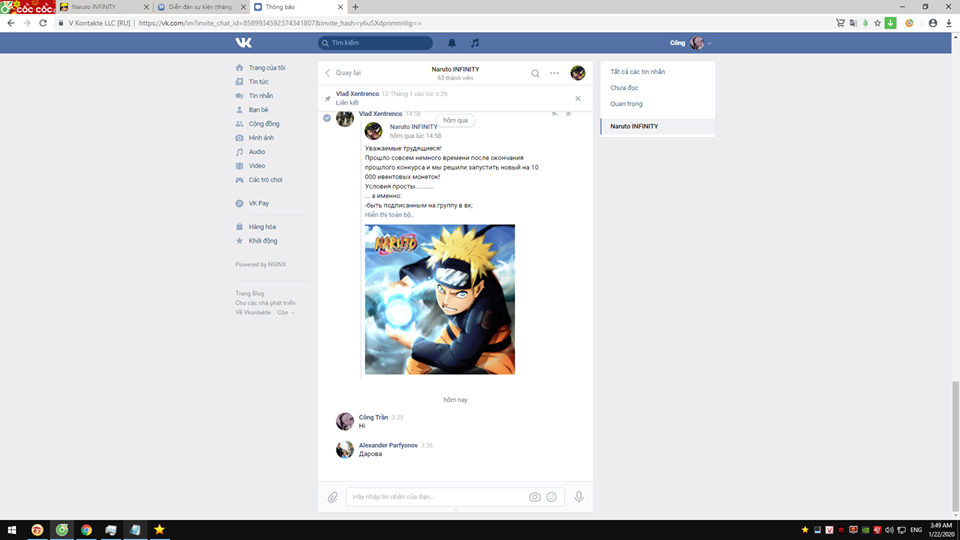Open the music player note icon

475,43
